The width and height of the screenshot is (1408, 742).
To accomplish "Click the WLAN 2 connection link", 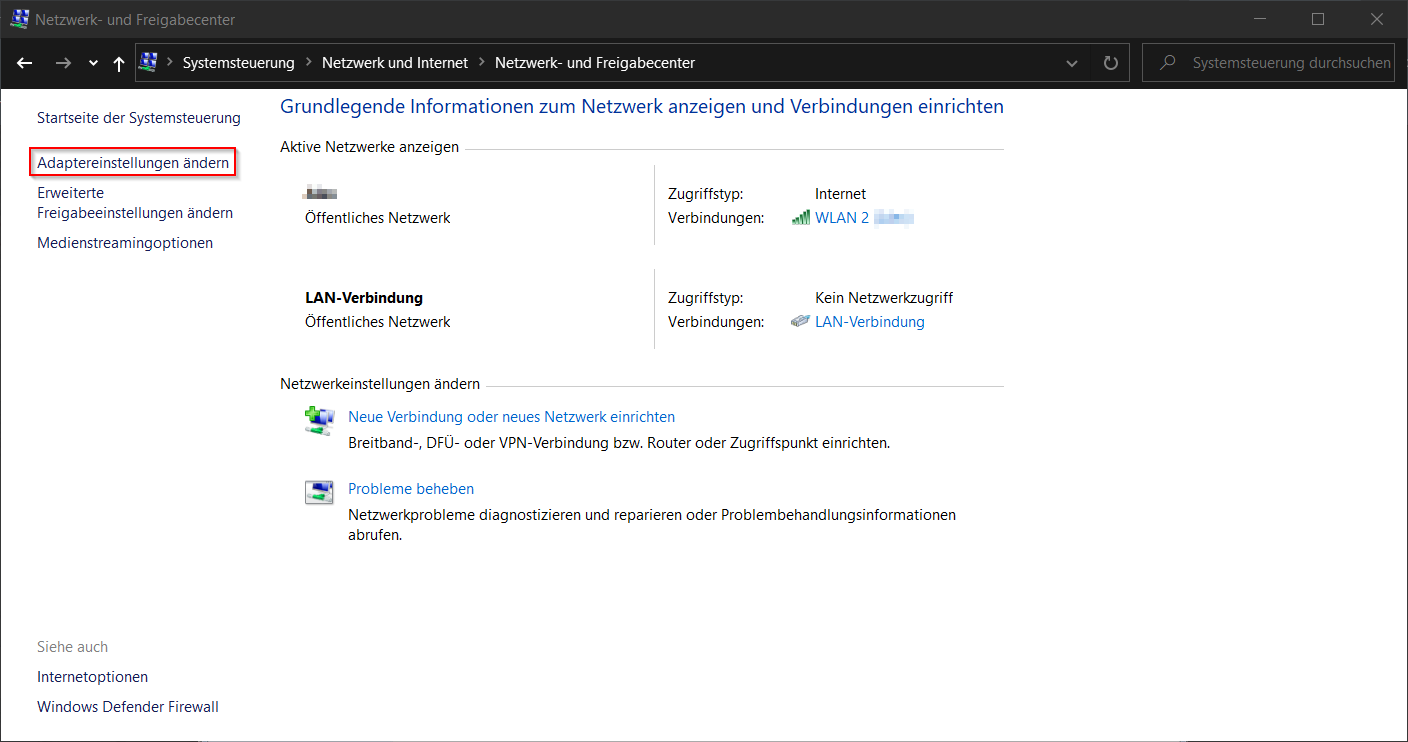I will [842, 218].
